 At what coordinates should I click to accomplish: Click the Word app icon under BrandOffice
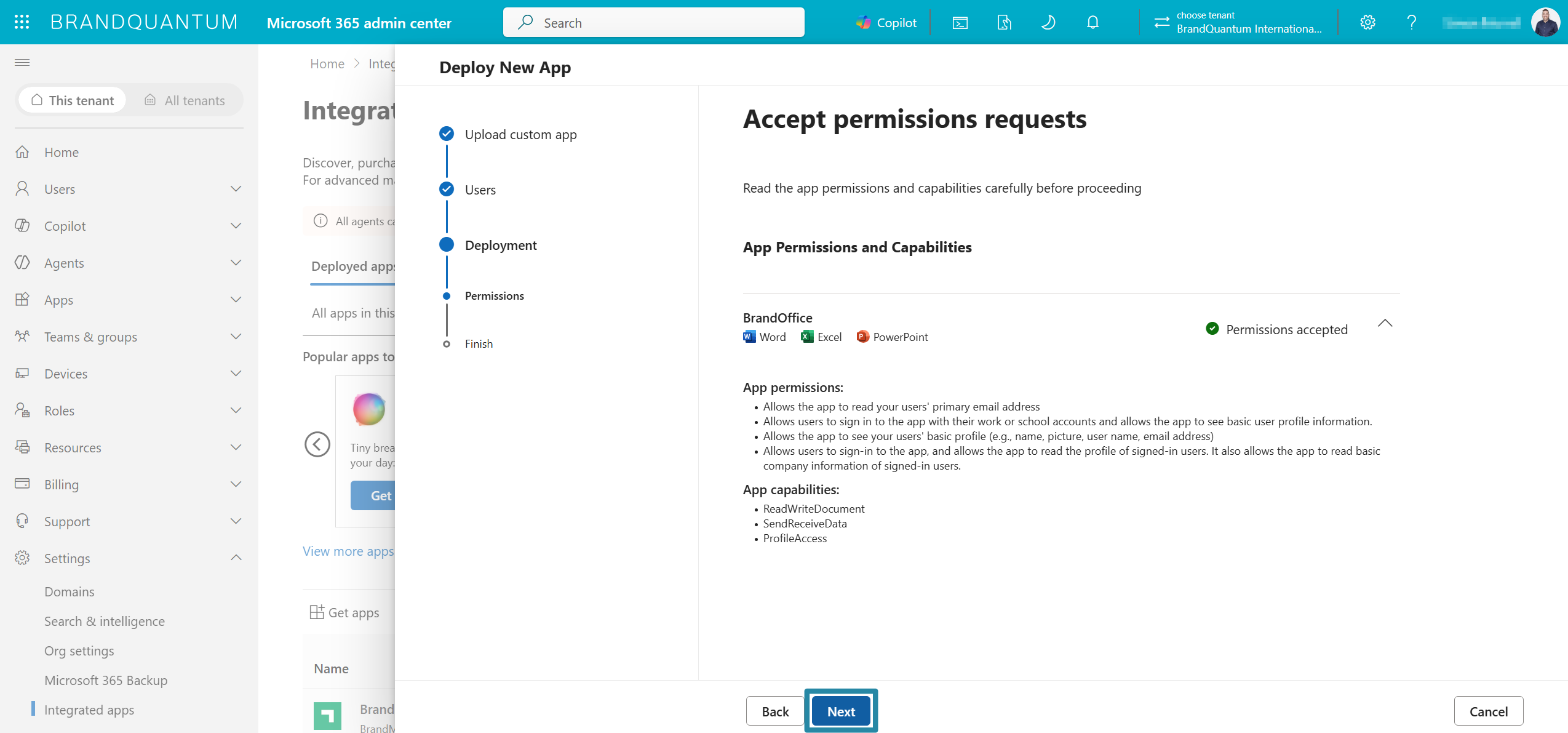point(749,337)
